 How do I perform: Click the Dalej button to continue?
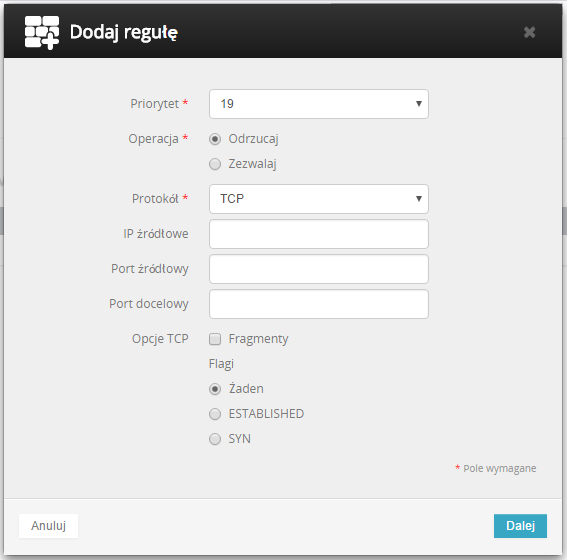(520, 526)
